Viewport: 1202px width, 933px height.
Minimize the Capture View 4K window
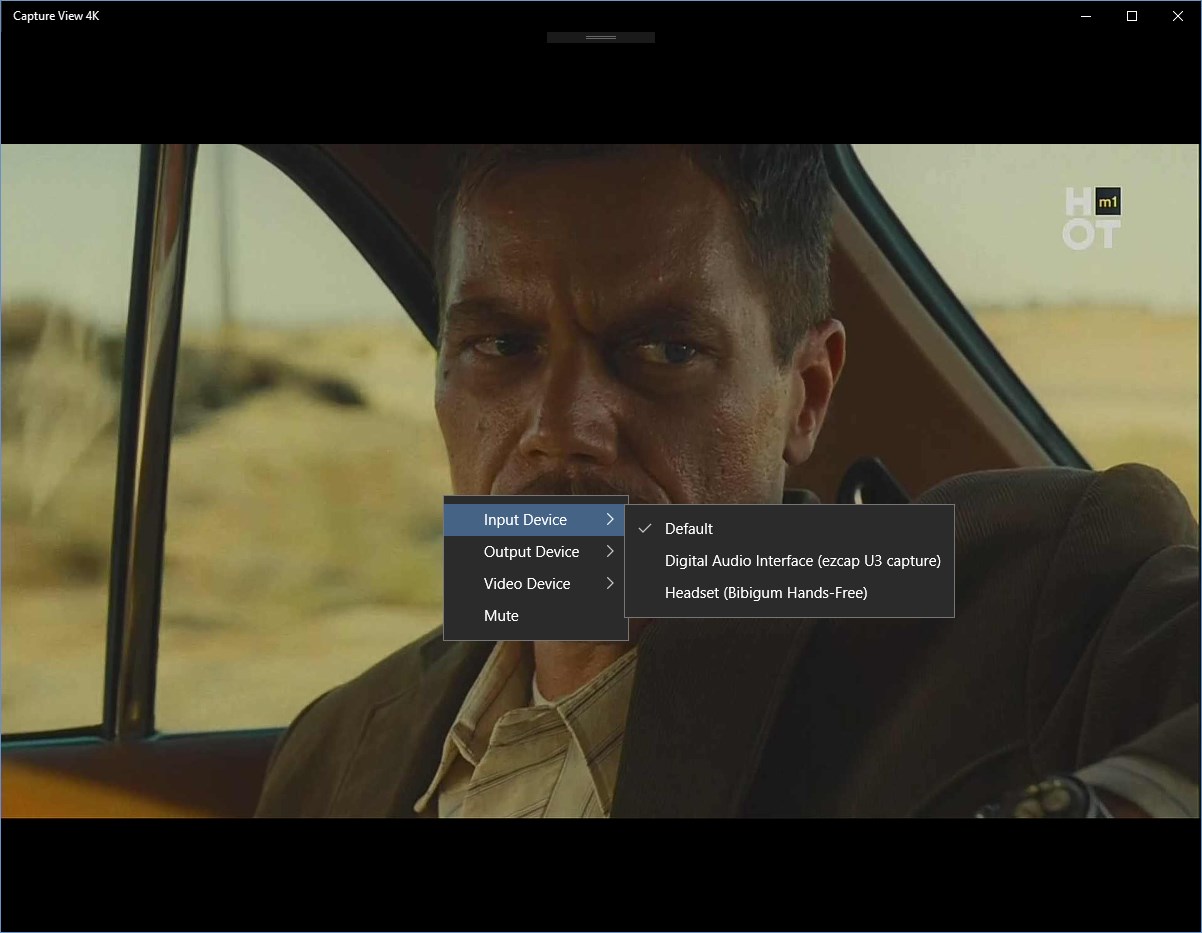click(1086, 16)
